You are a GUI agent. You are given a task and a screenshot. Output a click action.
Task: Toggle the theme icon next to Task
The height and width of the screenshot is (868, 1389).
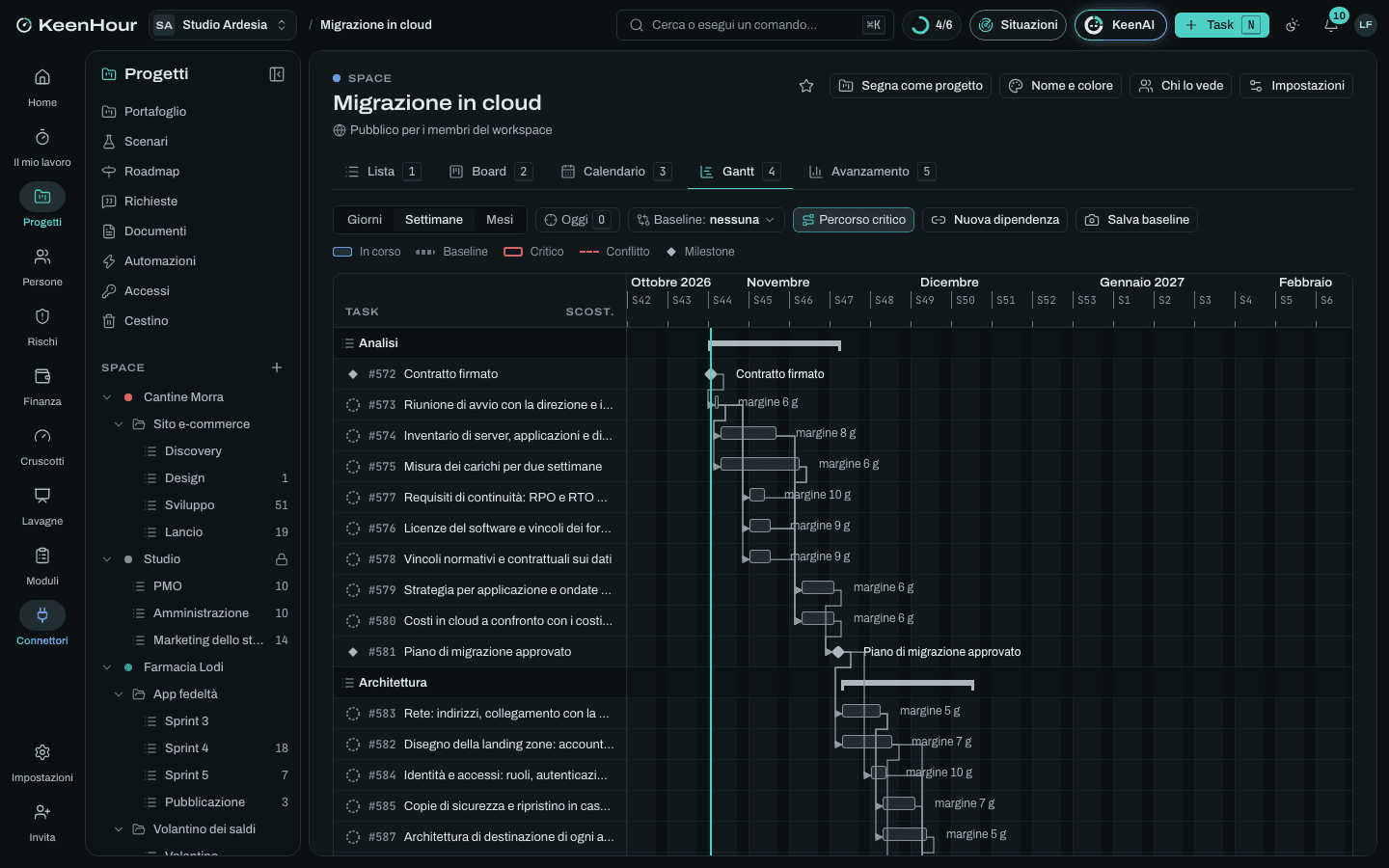[x=1293, y=25]
